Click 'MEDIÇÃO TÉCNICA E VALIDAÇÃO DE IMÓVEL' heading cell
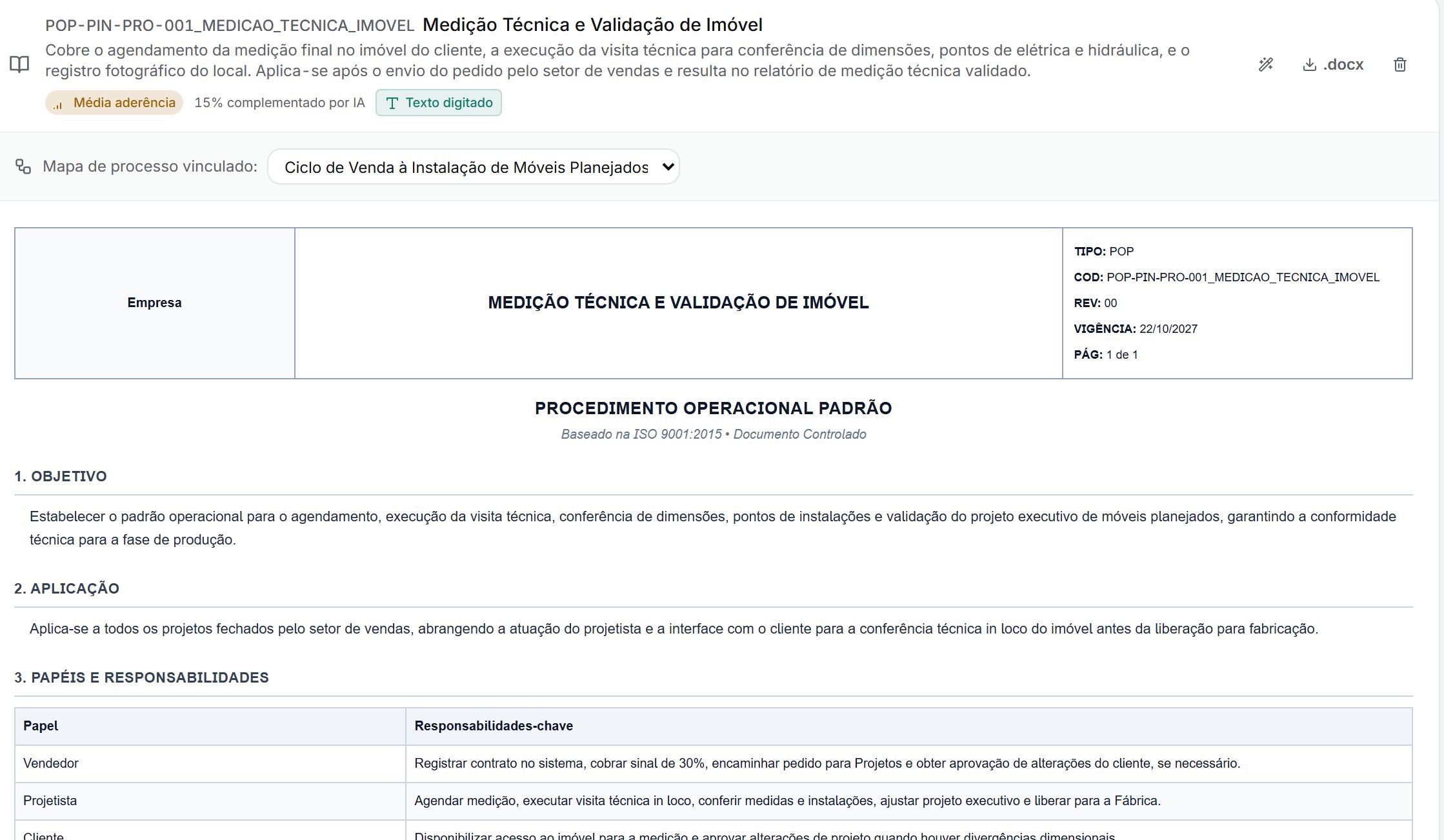1444x840 pixels. [679, 303]
